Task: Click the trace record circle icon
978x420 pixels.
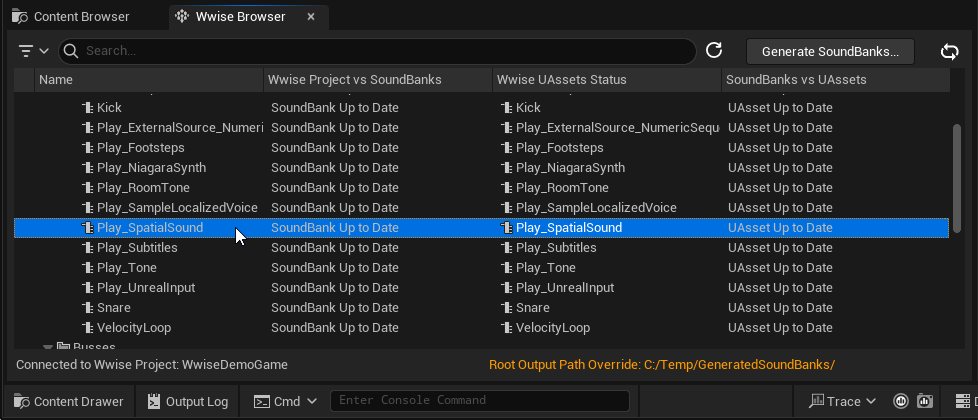Action: point(901,401)
